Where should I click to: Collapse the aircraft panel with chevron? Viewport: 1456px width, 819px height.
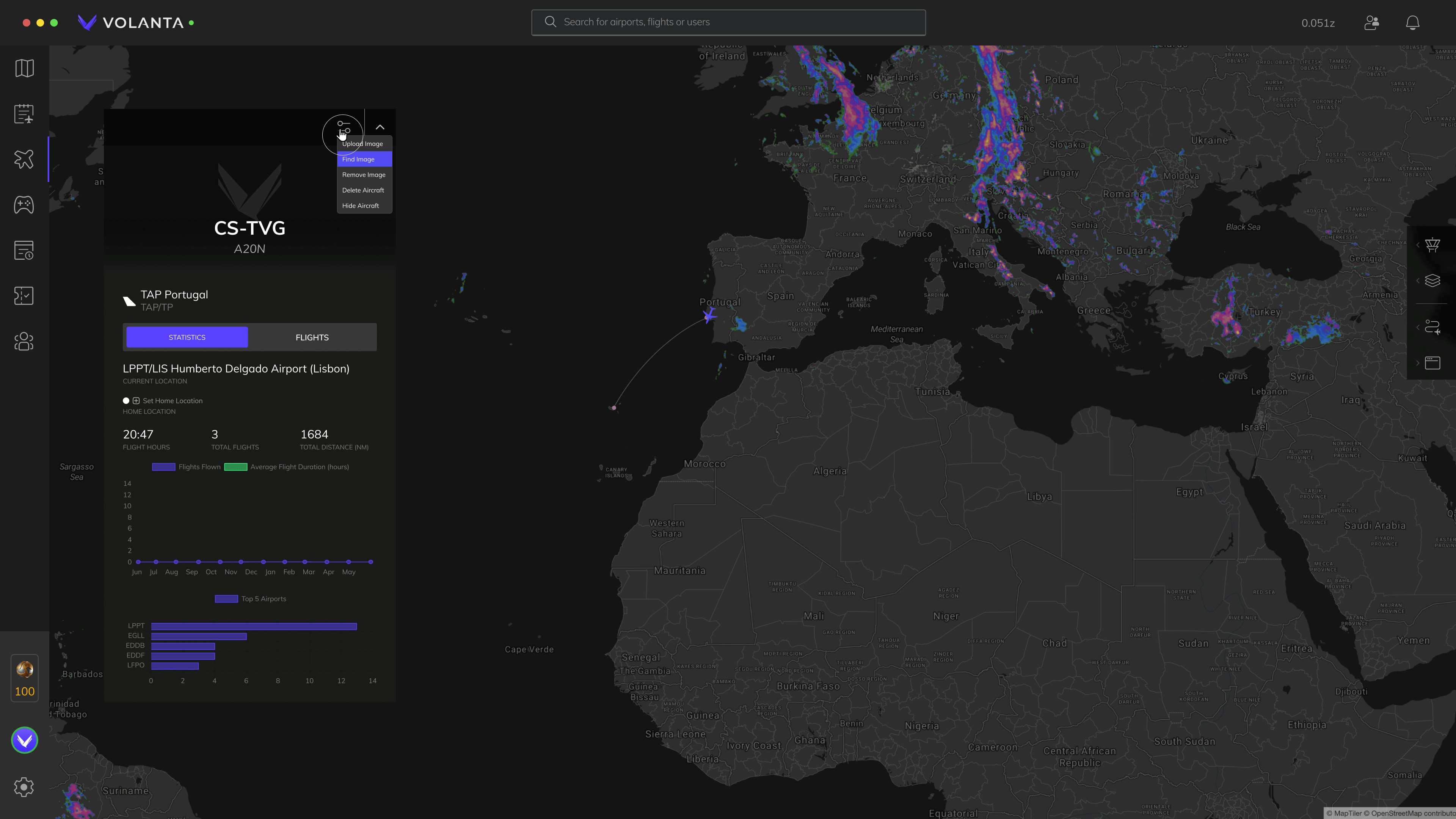(x=380, y=127)
